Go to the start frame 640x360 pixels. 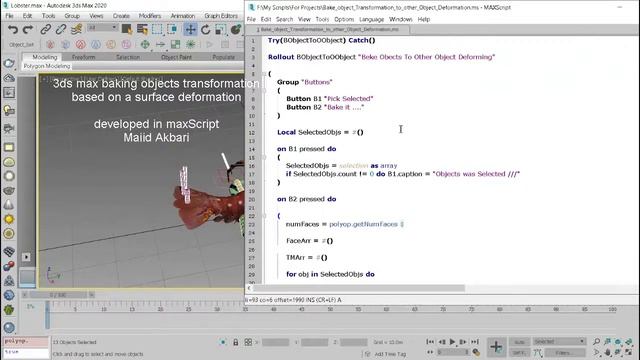pyautogui.click(x=430, y=342)
